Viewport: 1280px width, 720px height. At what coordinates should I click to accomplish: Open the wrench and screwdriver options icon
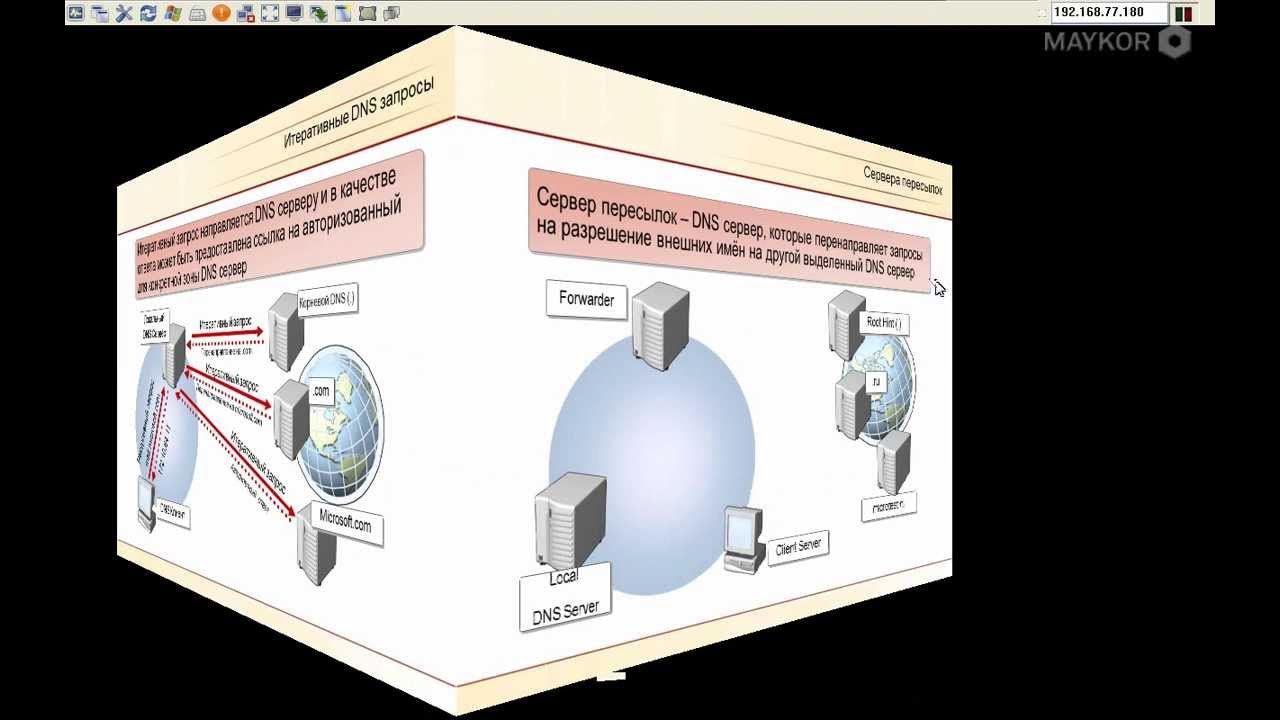pyautogui.click(x=124, y=13)
